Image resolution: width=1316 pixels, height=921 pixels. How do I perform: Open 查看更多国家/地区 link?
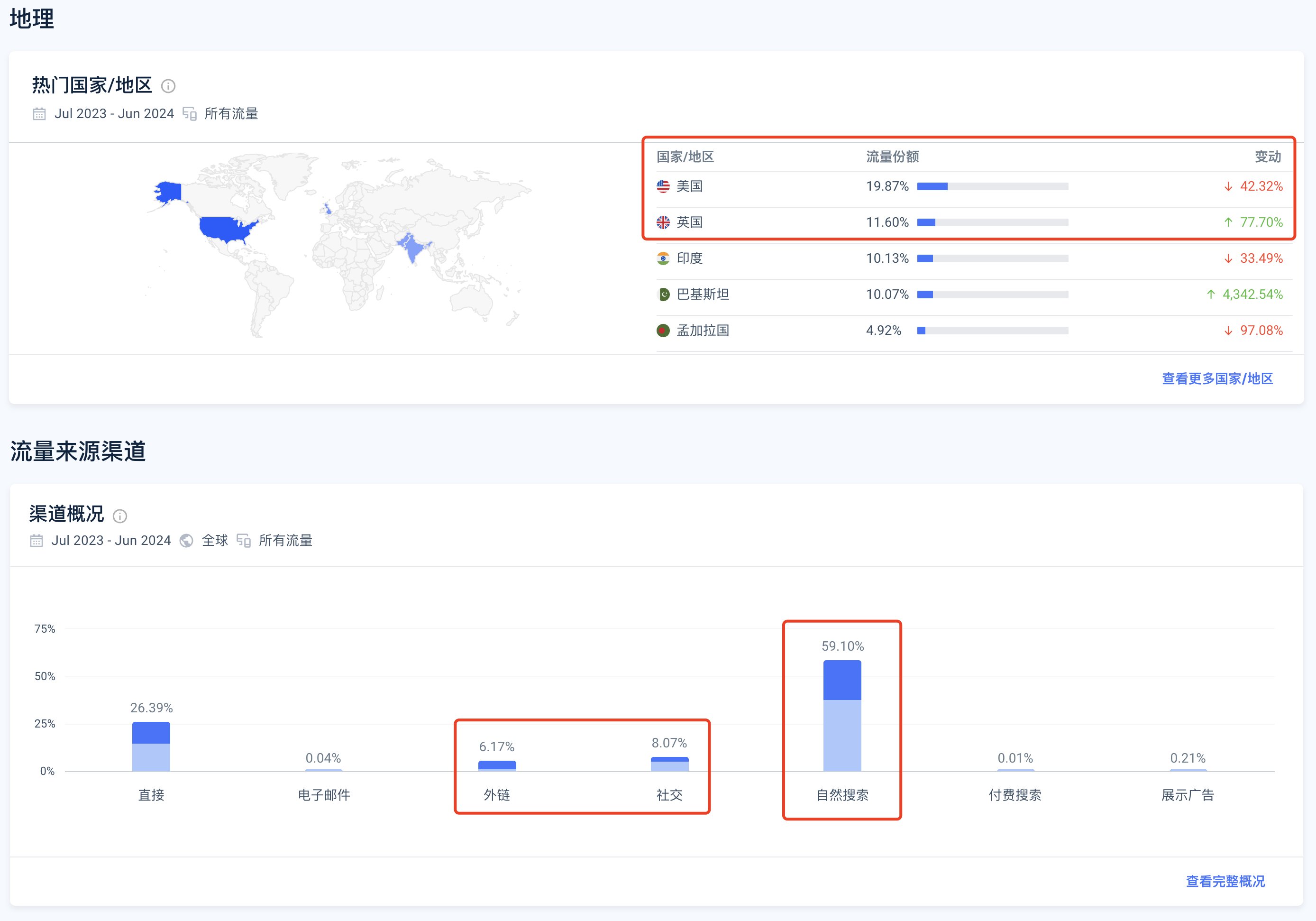[1217, 378]
